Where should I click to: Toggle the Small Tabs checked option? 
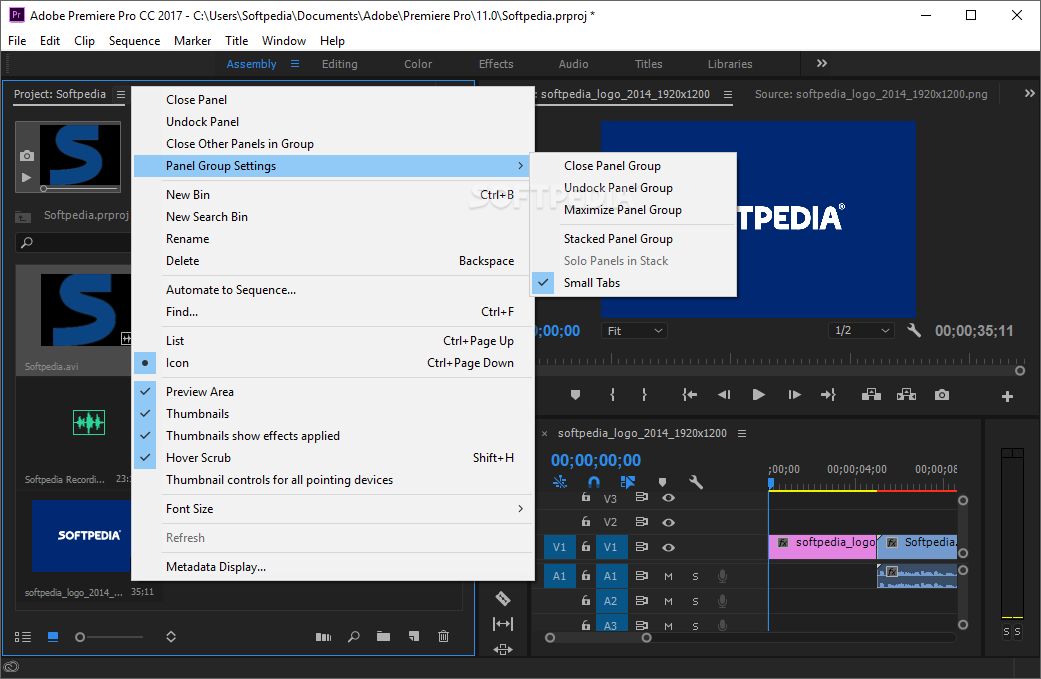pos(633,283)
